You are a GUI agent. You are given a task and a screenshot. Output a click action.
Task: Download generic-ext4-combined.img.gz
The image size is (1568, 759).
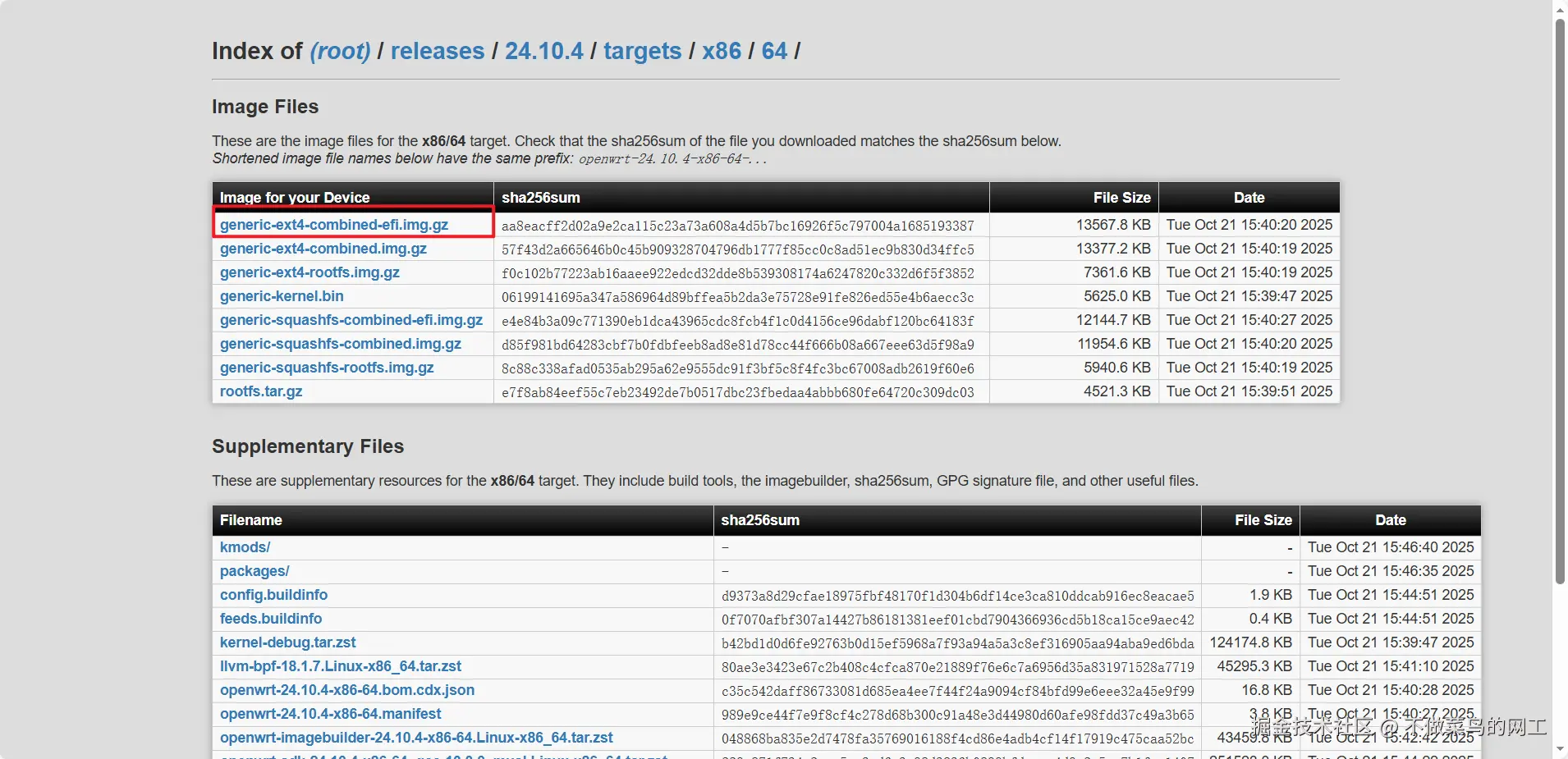[x=323, y=249]
